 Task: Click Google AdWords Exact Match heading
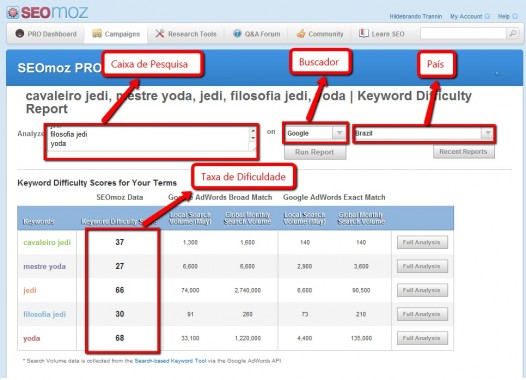(334, 197)
